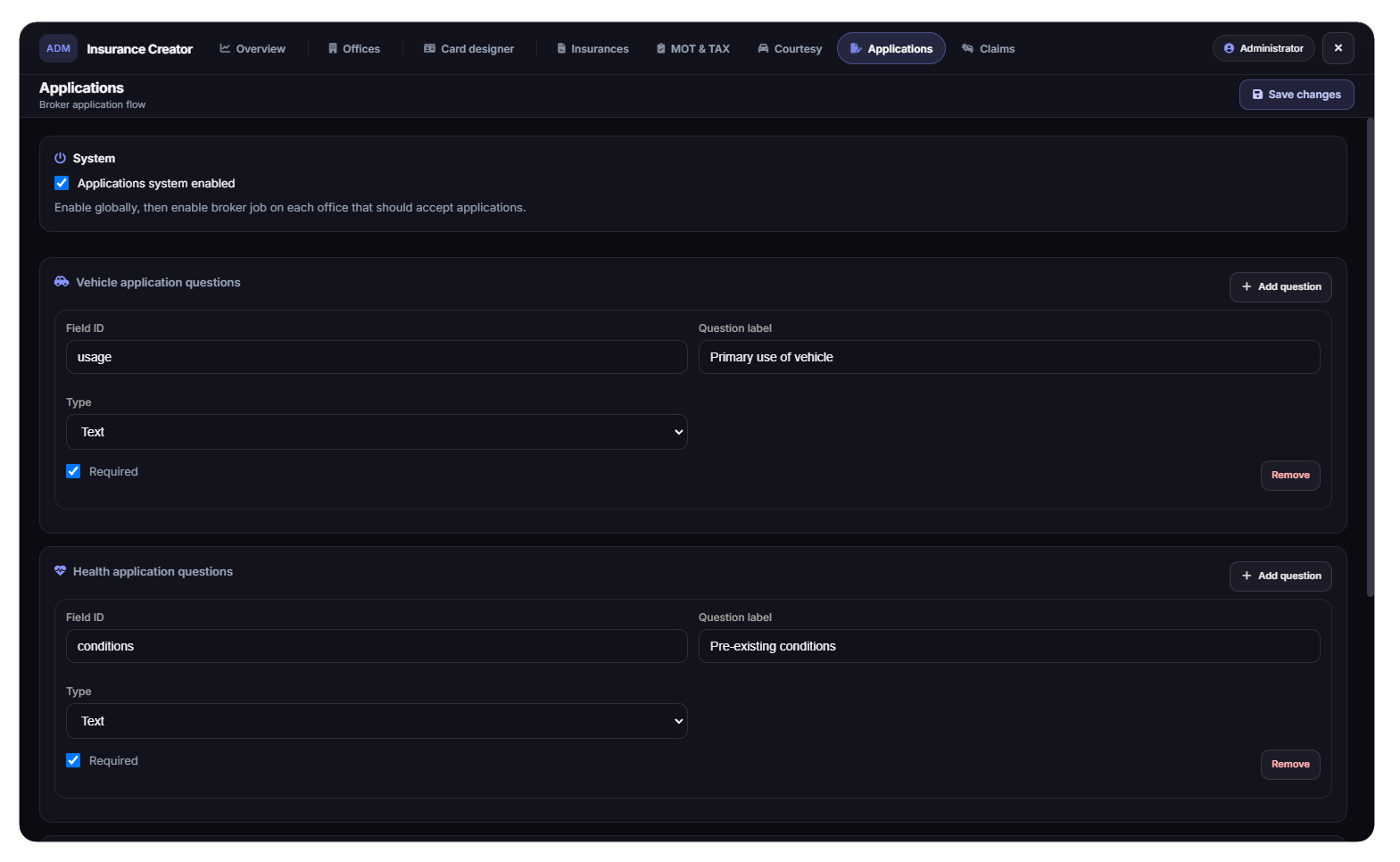Click the MOT & TAX clipboard icon
1400x862 pixels.
tap(660, 48)
